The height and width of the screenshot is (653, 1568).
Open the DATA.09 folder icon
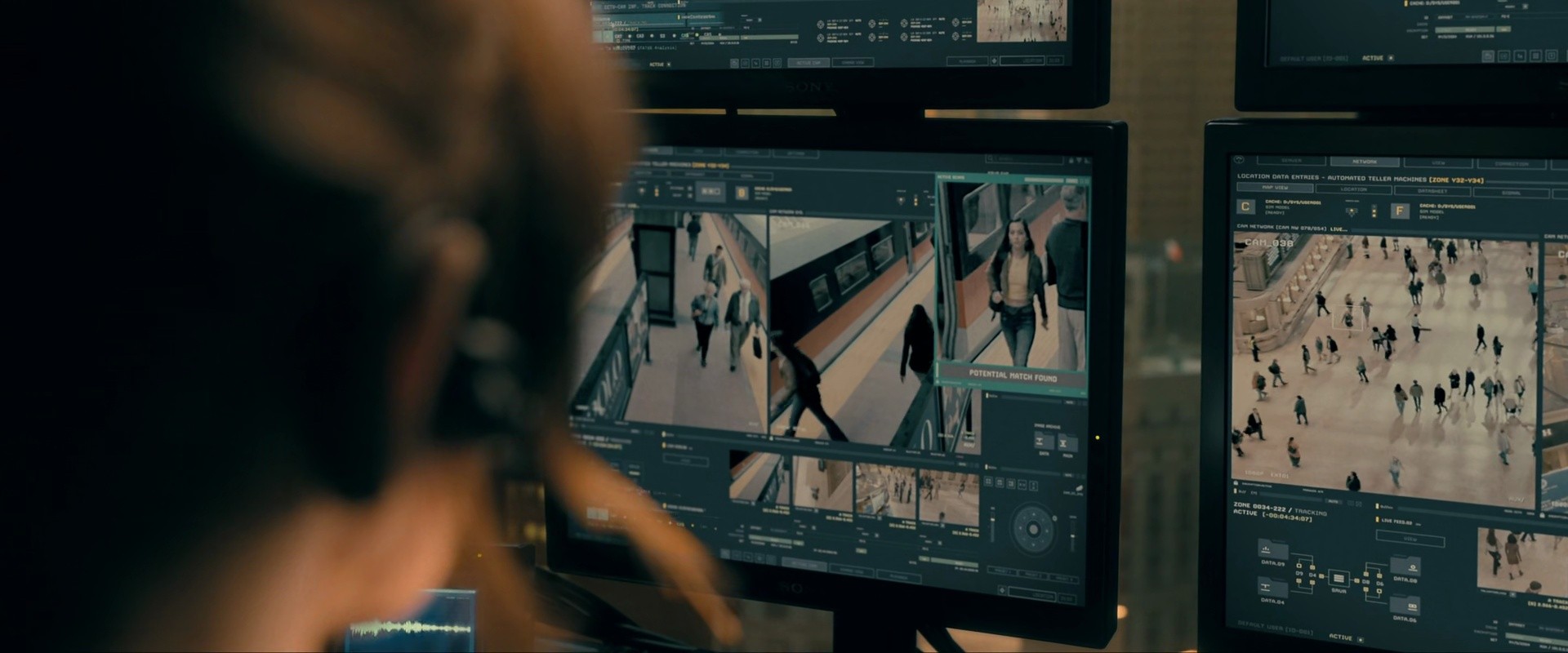1272,549
